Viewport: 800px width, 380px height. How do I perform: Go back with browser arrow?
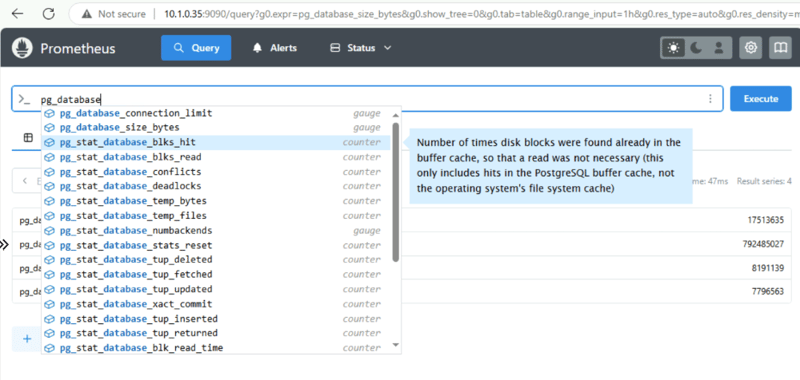(x=17, y=14)
